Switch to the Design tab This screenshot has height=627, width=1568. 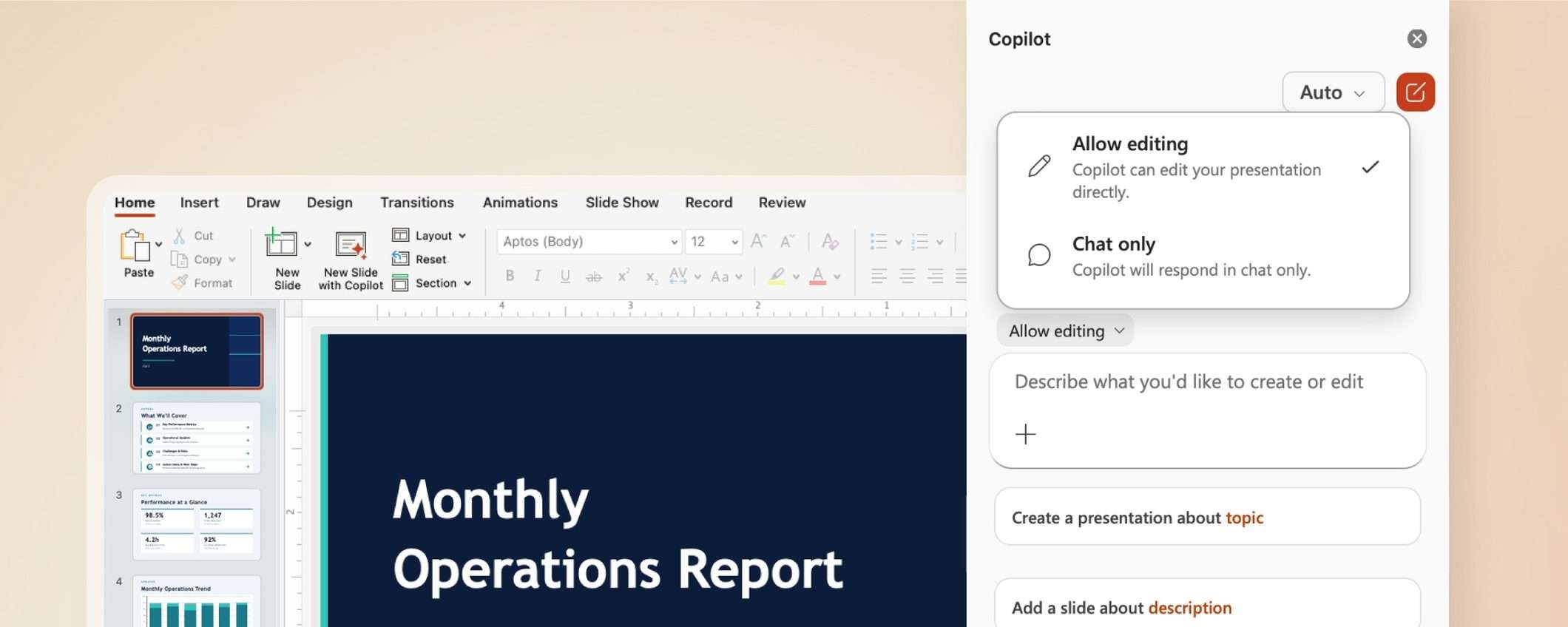329,203
